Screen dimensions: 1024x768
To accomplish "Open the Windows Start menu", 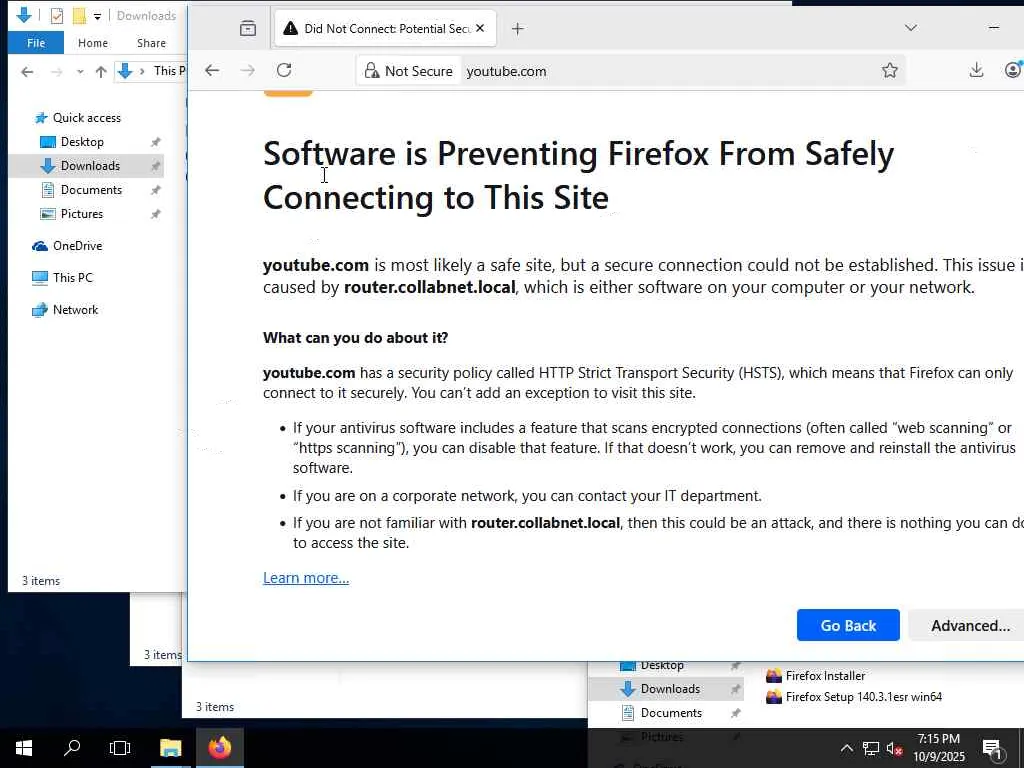I will point(24,748).
